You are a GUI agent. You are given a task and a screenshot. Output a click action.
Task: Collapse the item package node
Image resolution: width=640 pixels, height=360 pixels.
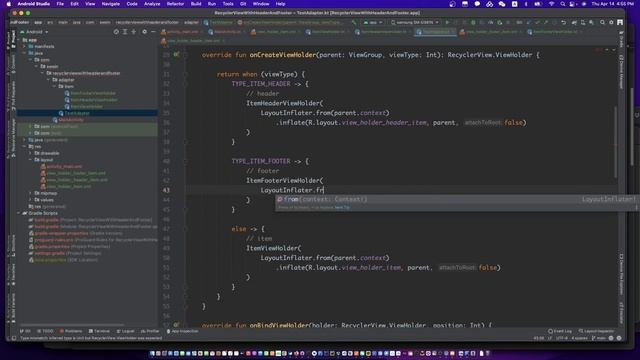coord(54,87)
